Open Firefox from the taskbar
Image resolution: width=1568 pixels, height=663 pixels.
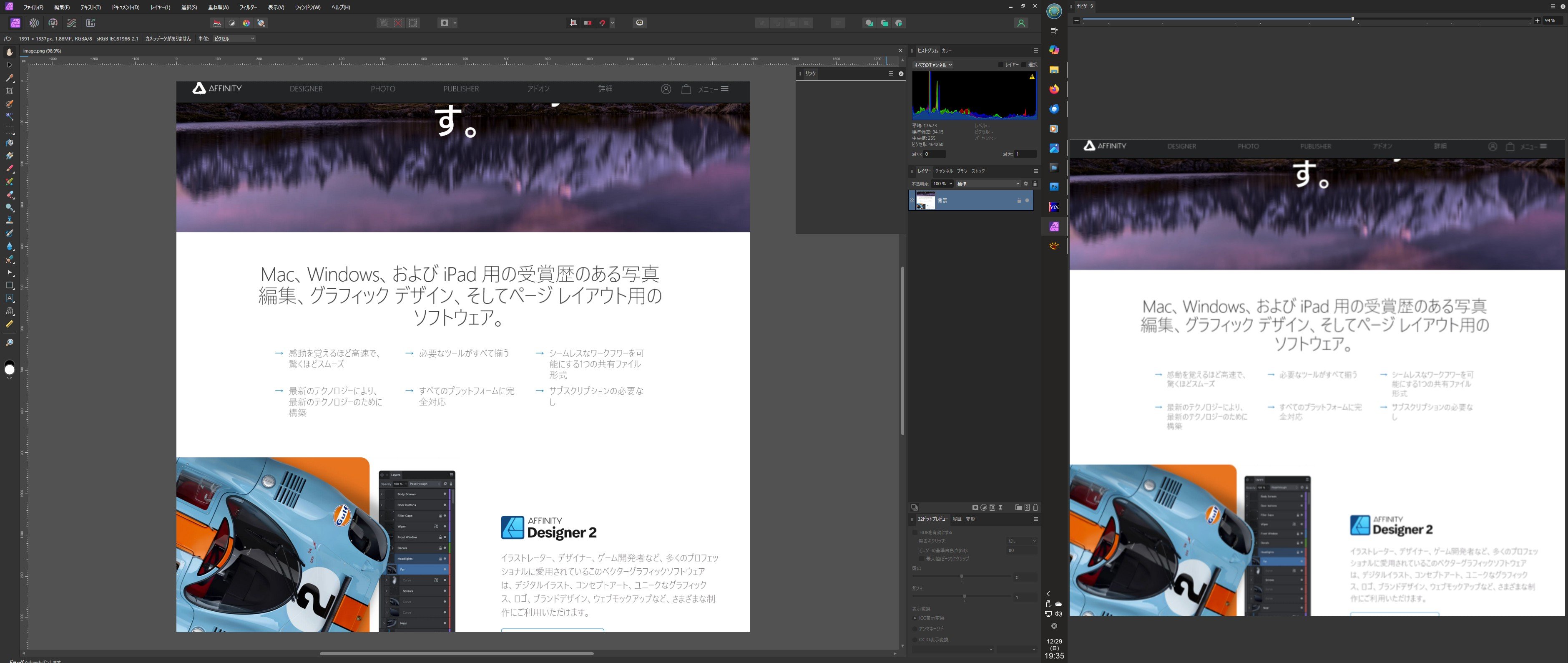(x=1054, y=89)
